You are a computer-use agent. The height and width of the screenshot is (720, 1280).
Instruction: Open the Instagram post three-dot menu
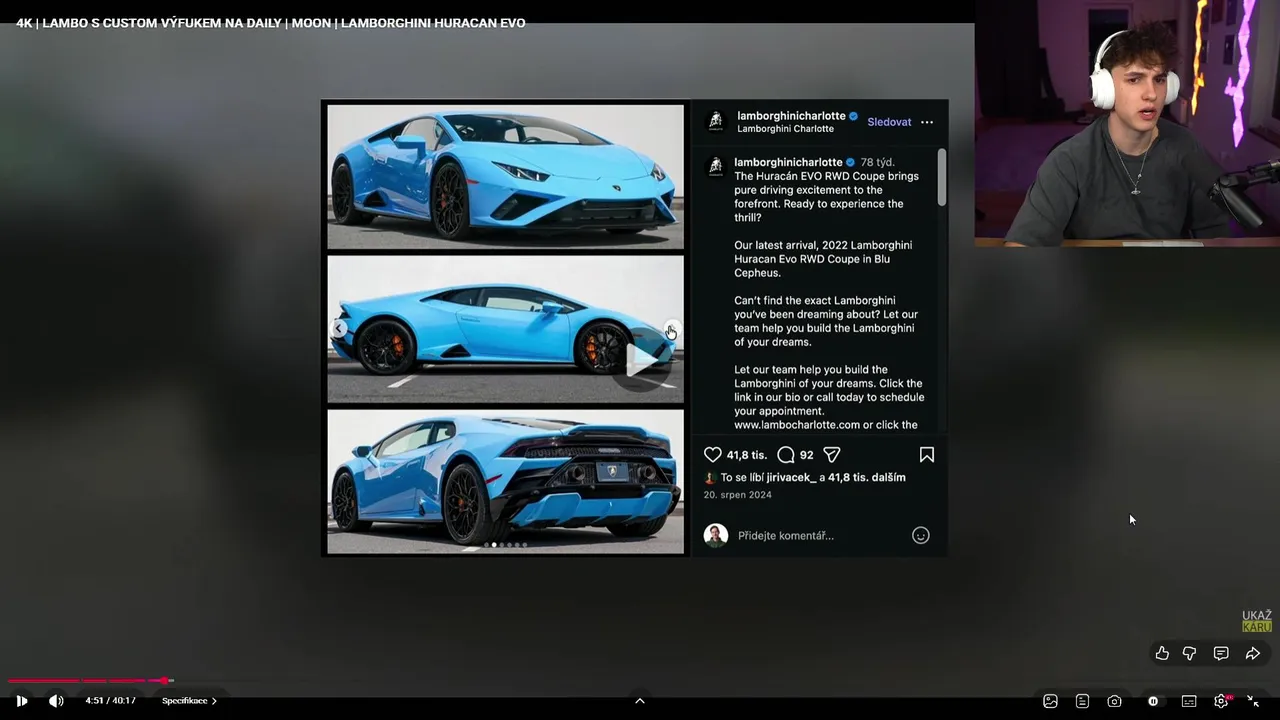coord(927,122)
